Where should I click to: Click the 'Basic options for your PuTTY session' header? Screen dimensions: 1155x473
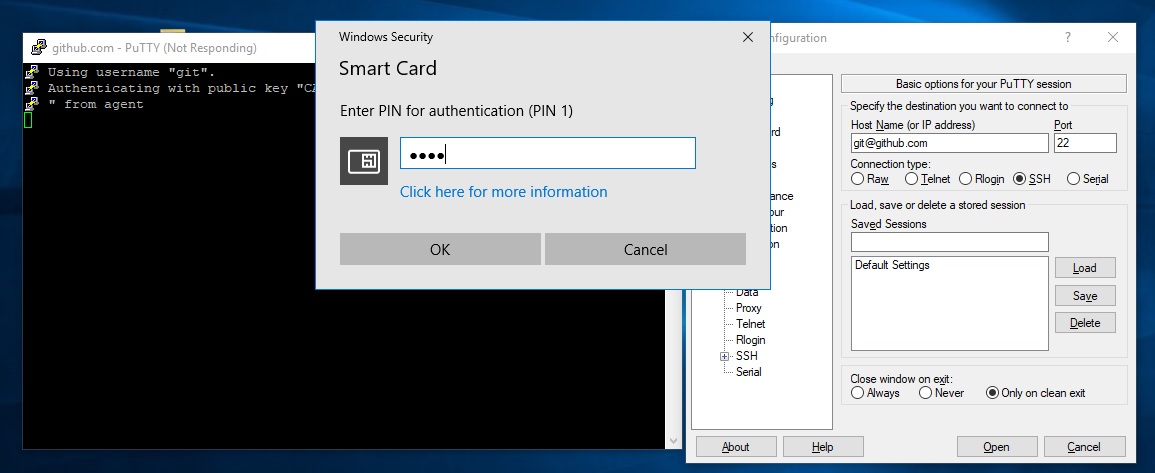pyautogui.click(x=983, y=84)
